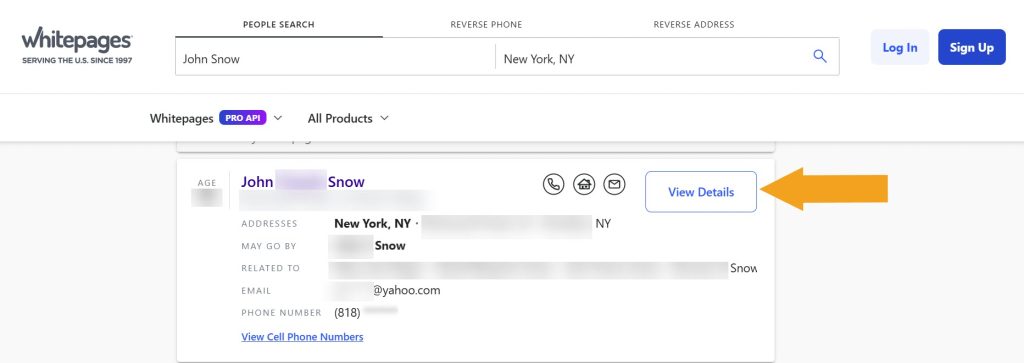Switch to the Reverse Address tab

pos(694,25)
